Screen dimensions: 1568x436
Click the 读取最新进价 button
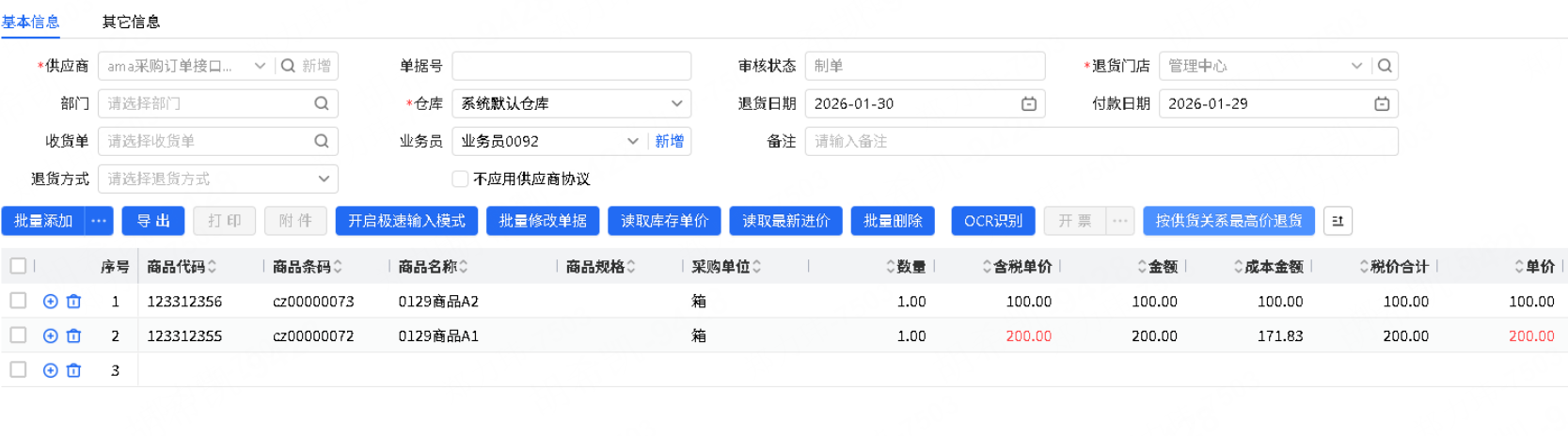click(x=785, y=221)
